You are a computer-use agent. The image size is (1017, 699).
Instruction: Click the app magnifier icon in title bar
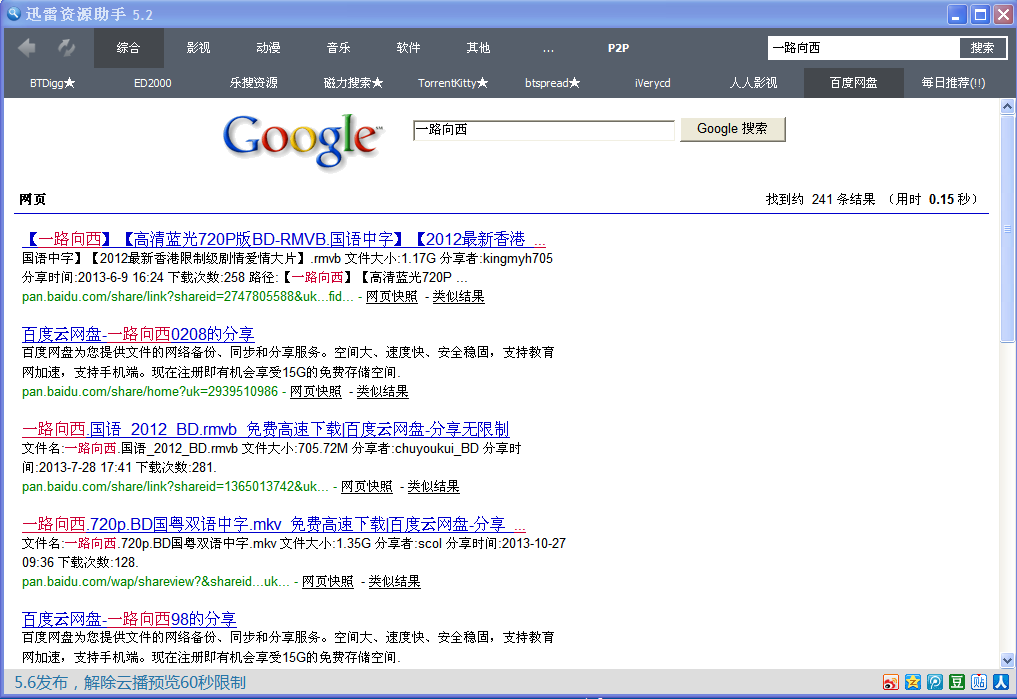click(13, 14)
